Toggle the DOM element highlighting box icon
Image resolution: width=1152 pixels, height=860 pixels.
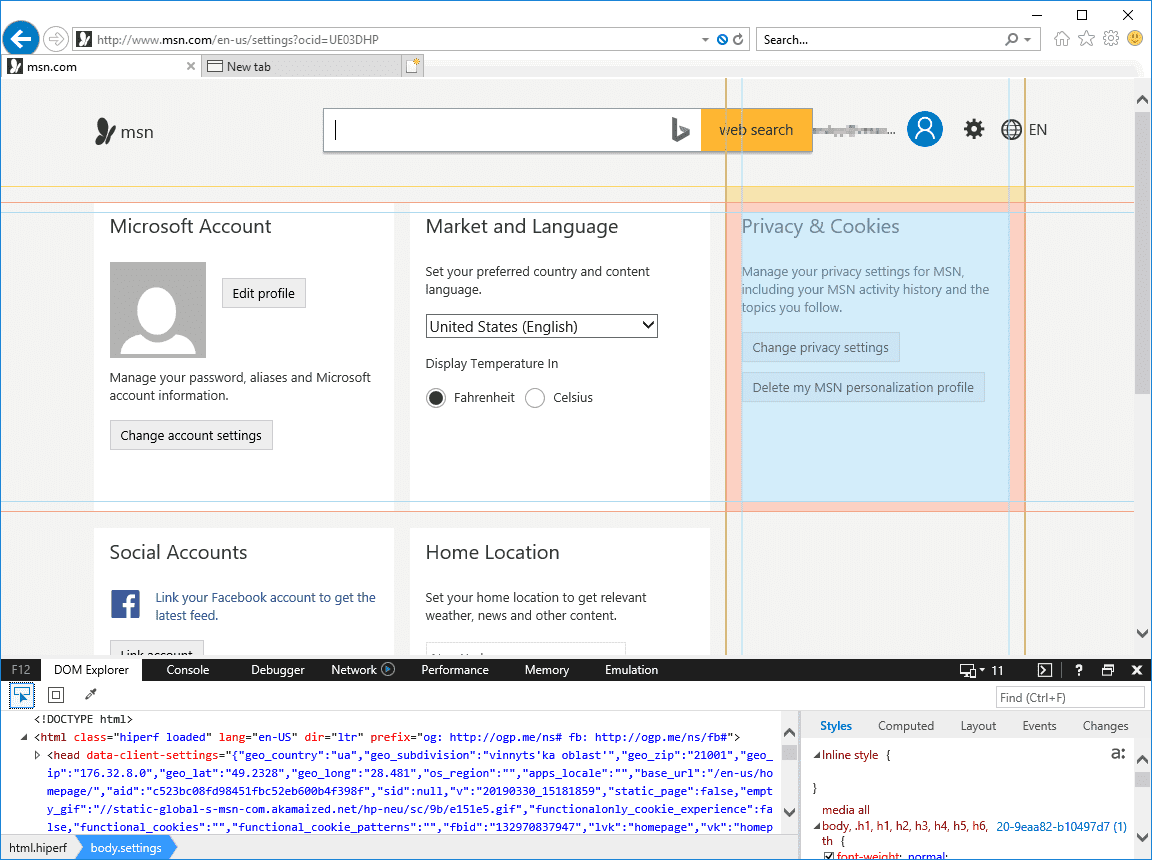(56, 694)
